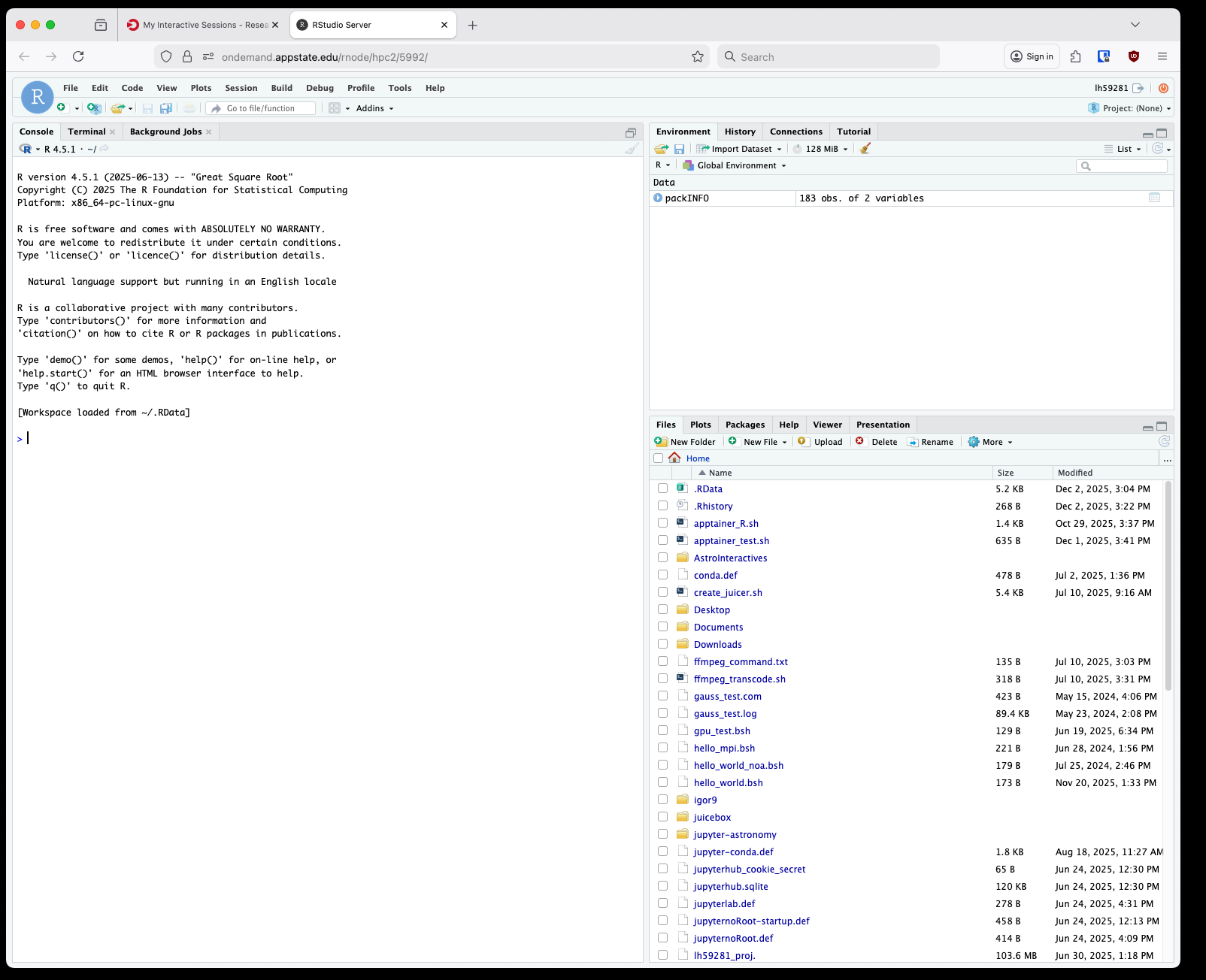This screenshot has width=1206, height=980.
Task: Toggle the select-all checkbox beside Home
Action: pos(659,458)
